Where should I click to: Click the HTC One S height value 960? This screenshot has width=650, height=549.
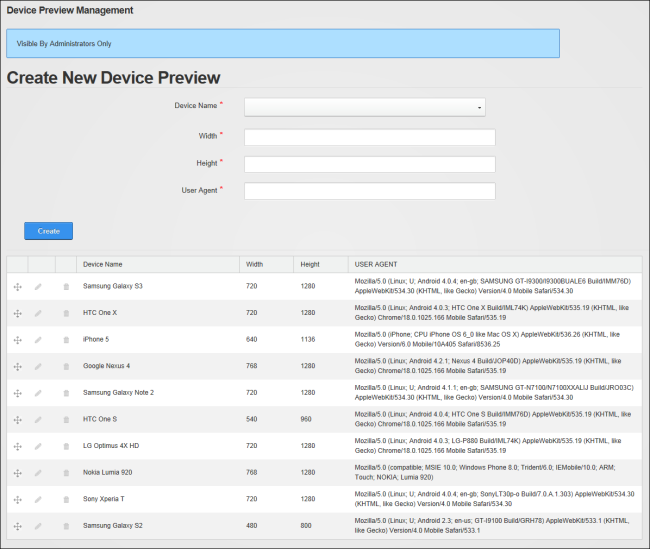pyautogui.click(x=306, y=419)
